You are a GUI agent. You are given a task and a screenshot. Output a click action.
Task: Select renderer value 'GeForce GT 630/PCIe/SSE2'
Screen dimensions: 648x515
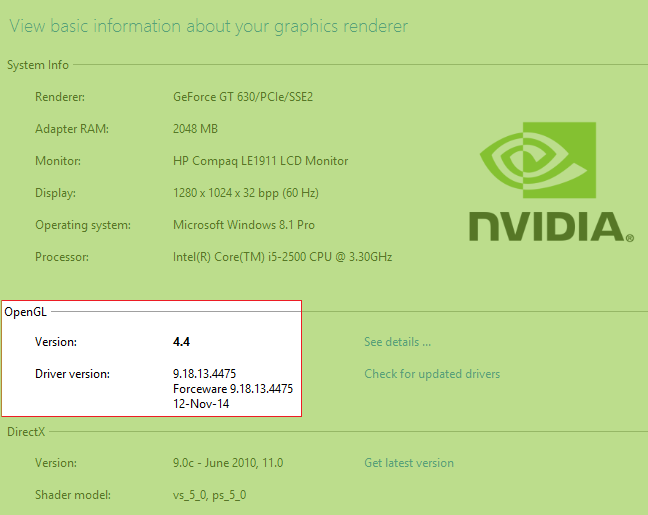point(243,97)
